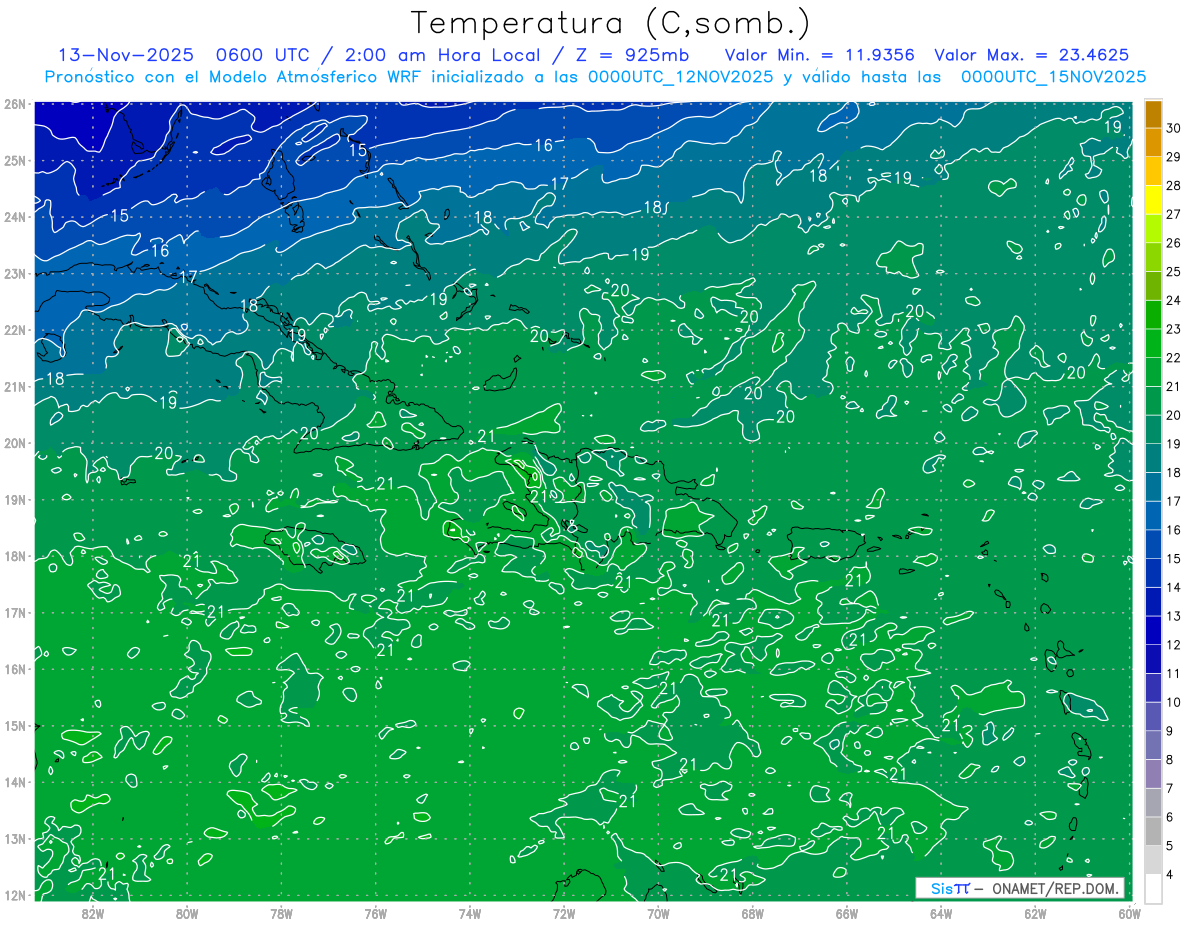
Task: Click the "0000UTC_15NOV2025" valid-until timestamp
Action: (1053, 77)
